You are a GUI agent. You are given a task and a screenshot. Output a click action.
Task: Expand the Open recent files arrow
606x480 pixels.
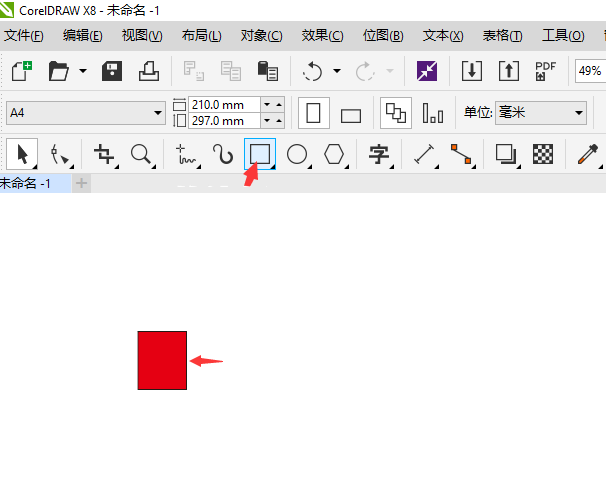pos(83,71)
